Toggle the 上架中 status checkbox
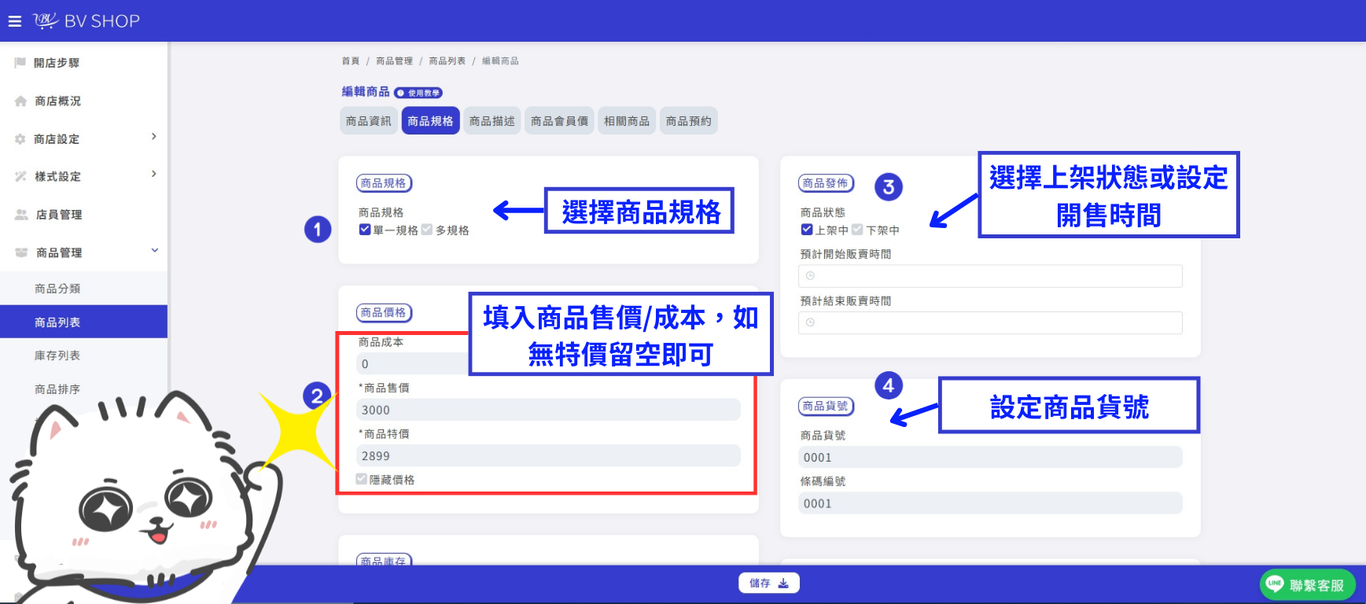The image size is (1366, 604). coord(807,230)
